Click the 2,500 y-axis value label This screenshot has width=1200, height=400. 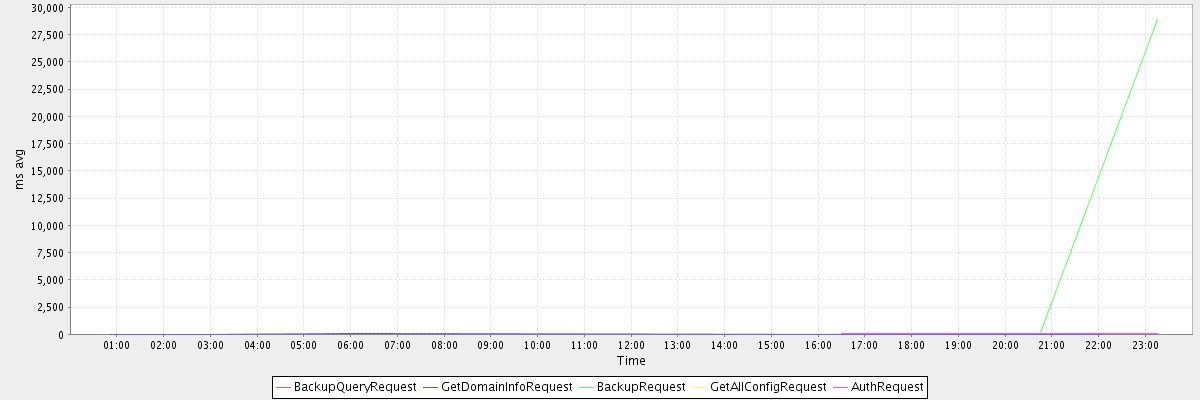(51, 307)
